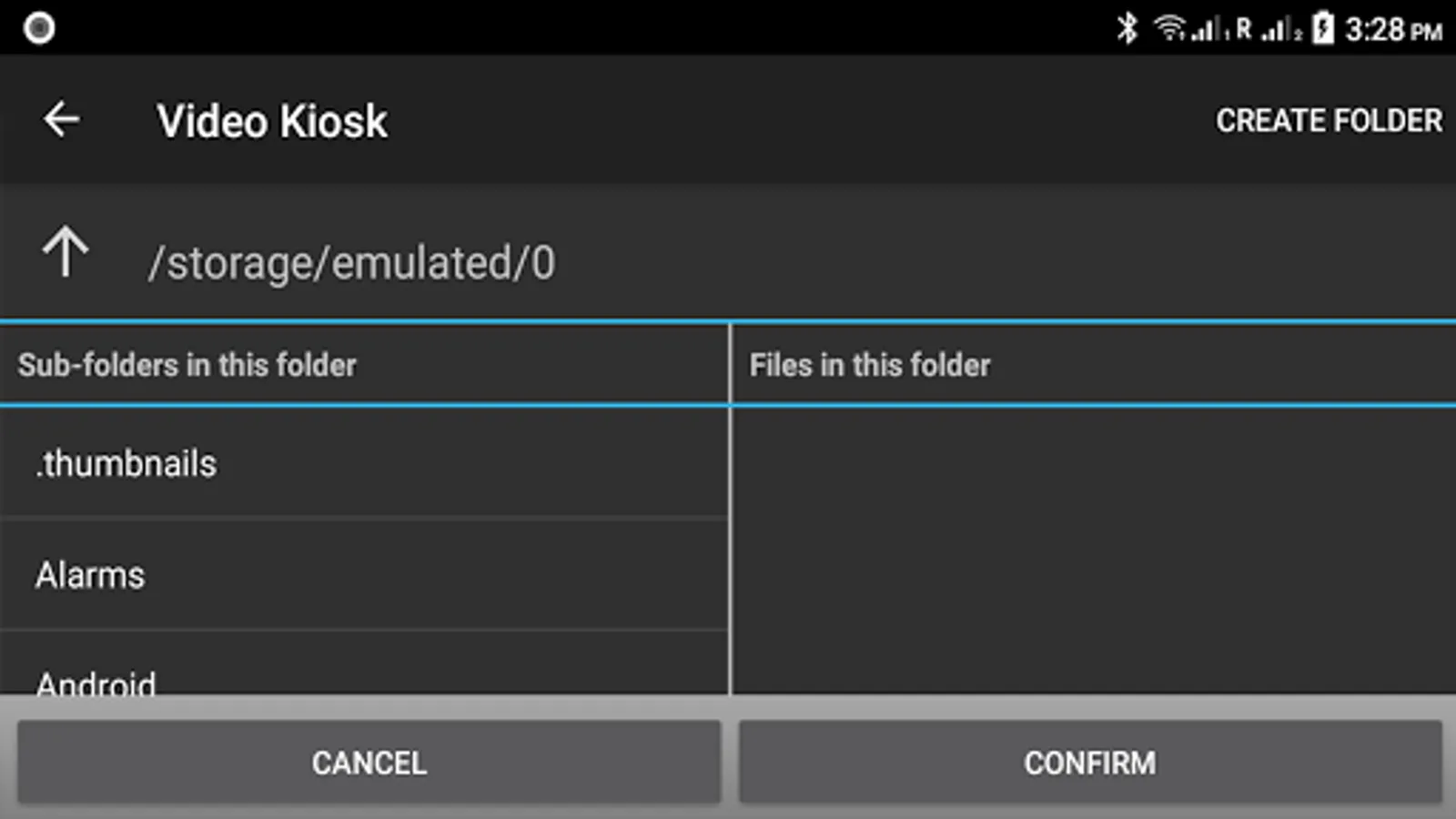Tap the roaming second SIM signal icon
1456x819 pixels.
coord(1269,29)
